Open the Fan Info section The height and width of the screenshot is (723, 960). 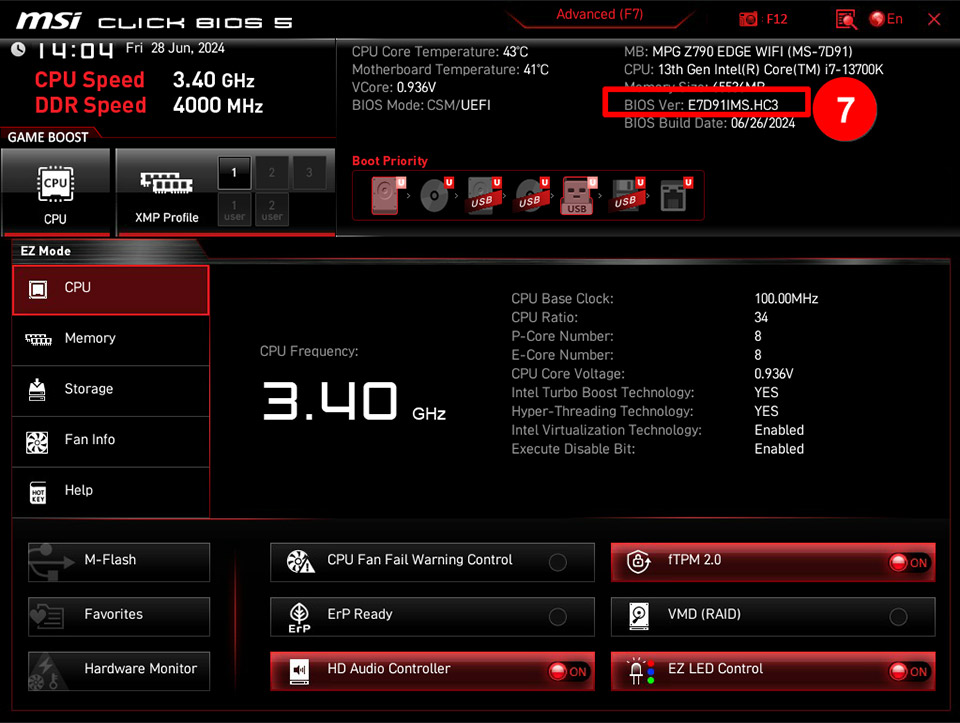pos(110,440)
